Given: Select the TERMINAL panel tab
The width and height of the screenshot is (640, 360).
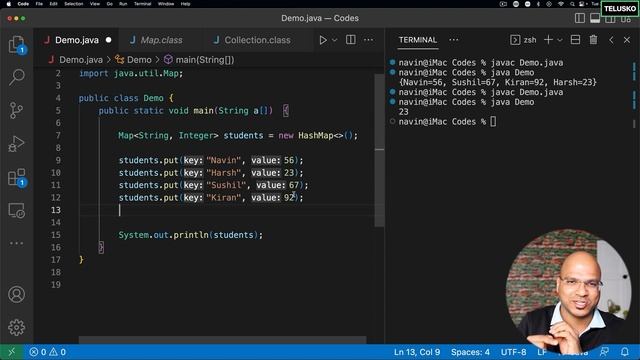Looking at the screenshot, I should pyautogui.click(x=418, y=40).
